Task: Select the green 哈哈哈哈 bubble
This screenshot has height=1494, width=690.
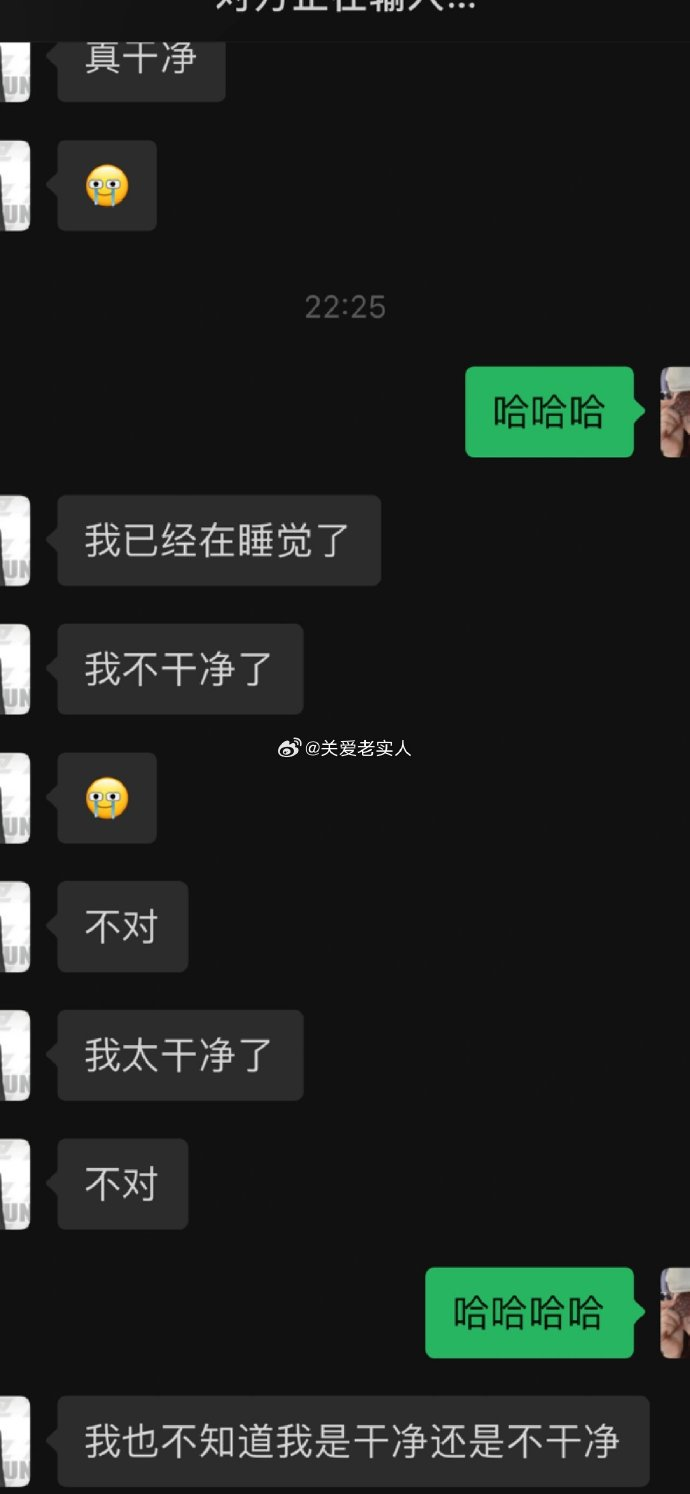Action: pos(529,1312)
